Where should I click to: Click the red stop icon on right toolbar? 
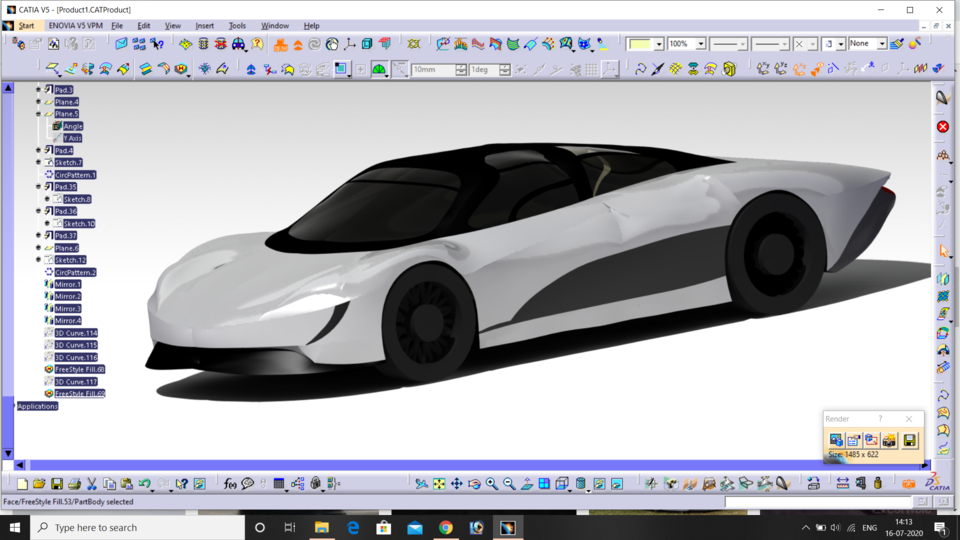pyautogui.click(x=942, y=127)
